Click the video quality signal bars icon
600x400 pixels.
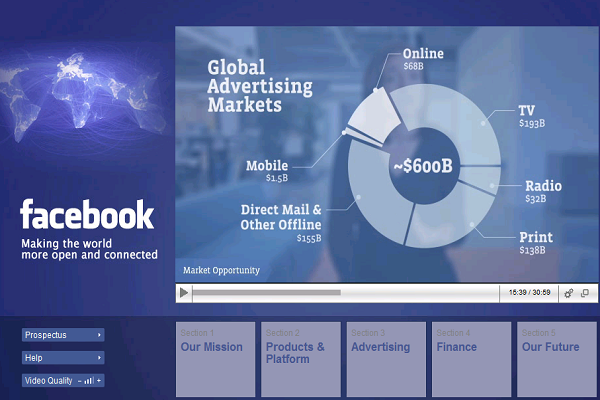pyautogui.click(x=89, y=380)
